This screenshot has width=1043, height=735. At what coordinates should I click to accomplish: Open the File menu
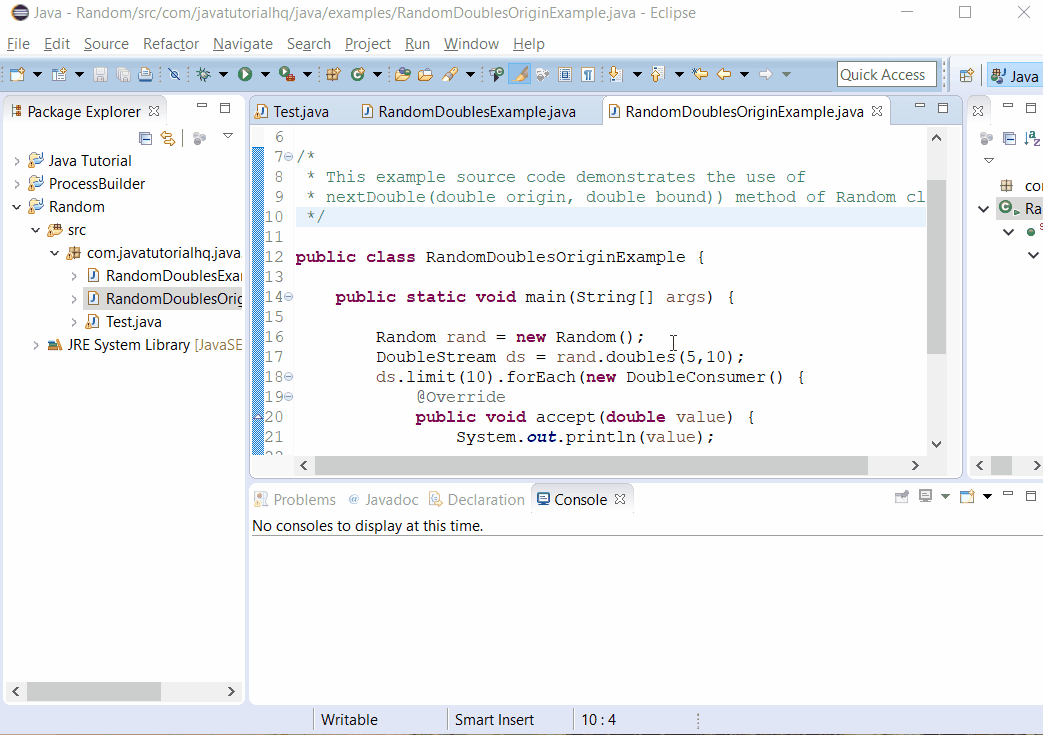18,44
